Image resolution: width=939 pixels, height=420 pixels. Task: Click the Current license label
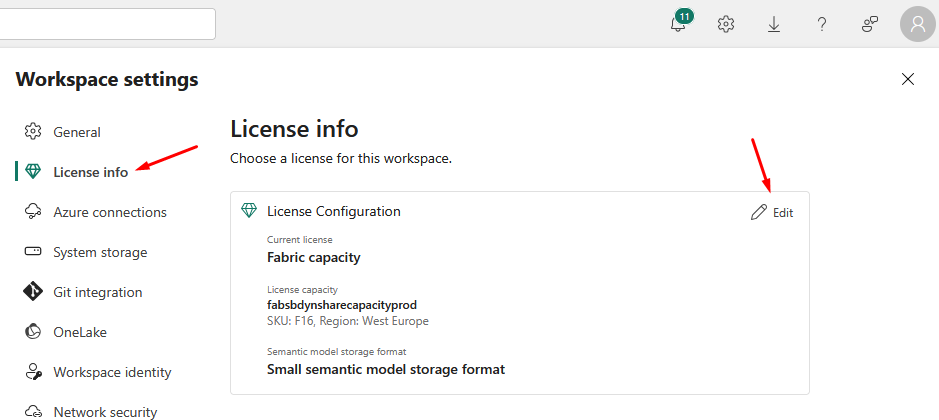click(299, 240)
